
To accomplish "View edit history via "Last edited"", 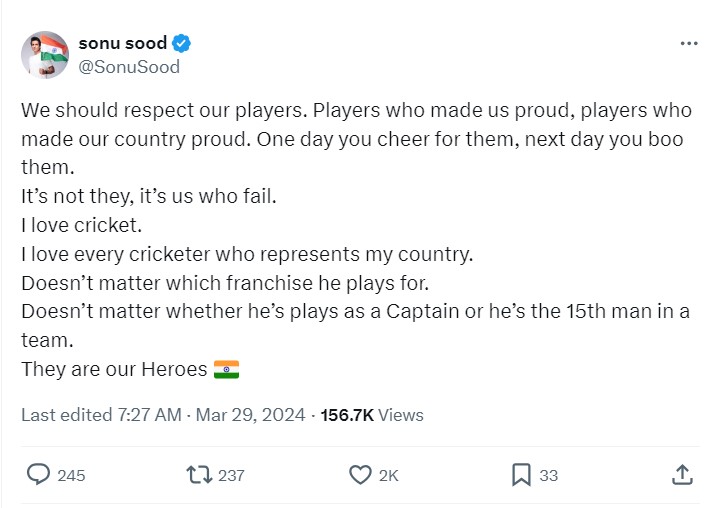I will click(x=64, y=414).
